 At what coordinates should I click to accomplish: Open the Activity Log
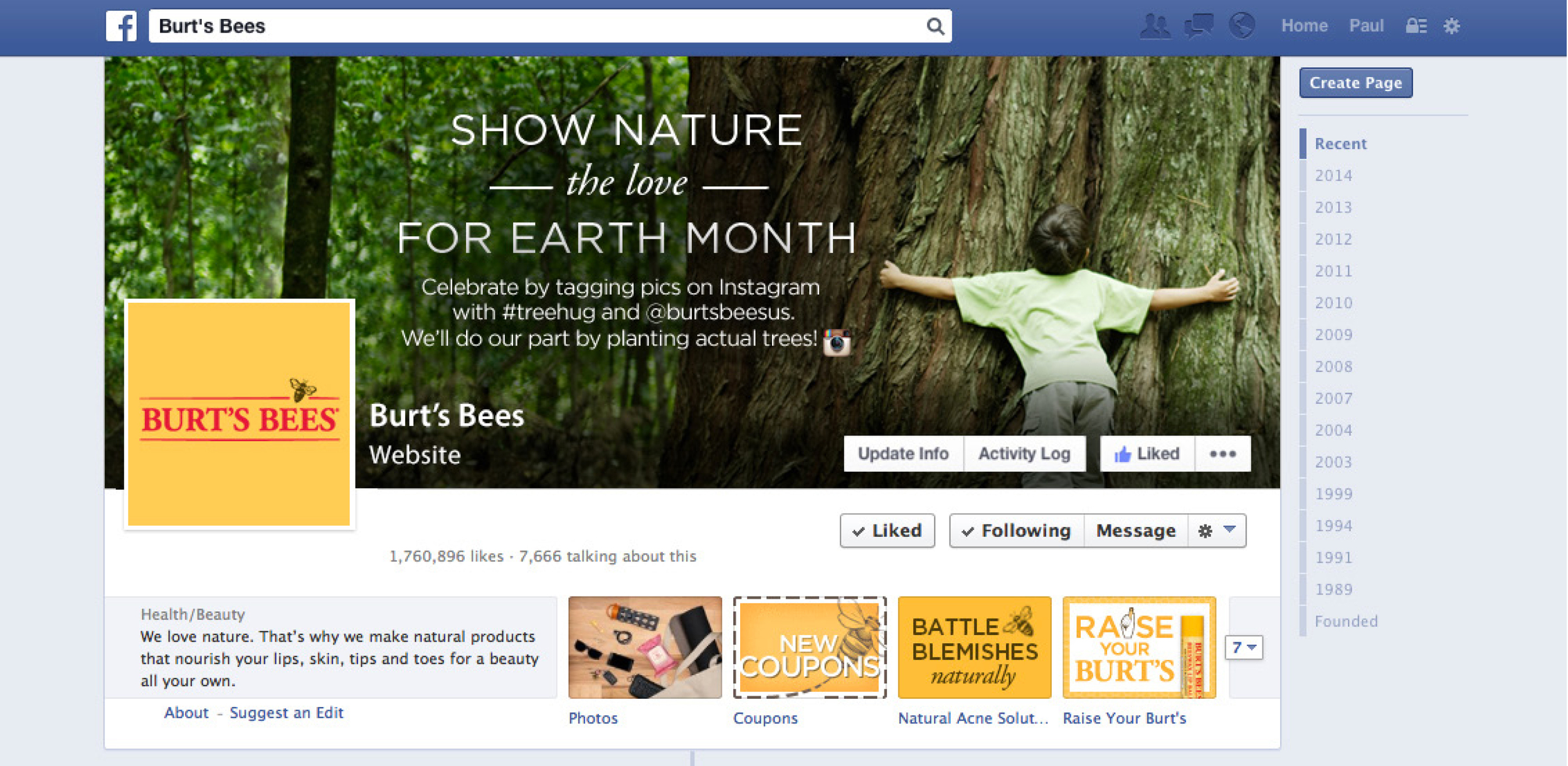click(1024, 454)
